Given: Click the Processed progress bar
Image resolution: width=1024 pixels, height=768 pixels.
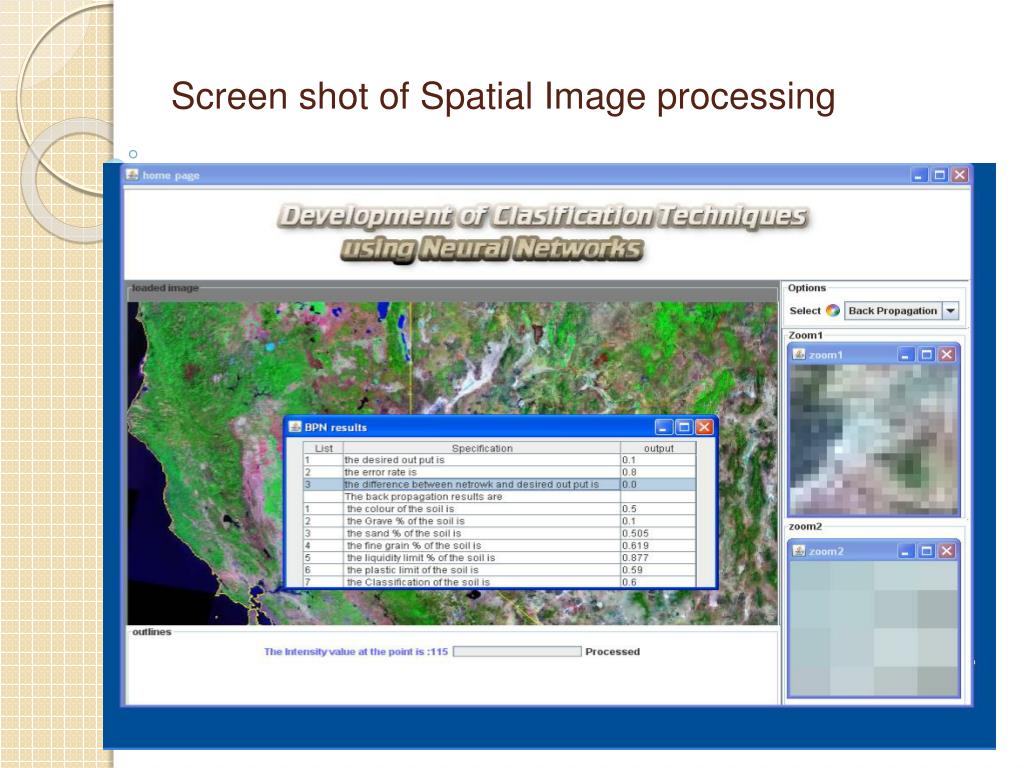Looking at the screenshot, I should (x=517, y=651).
